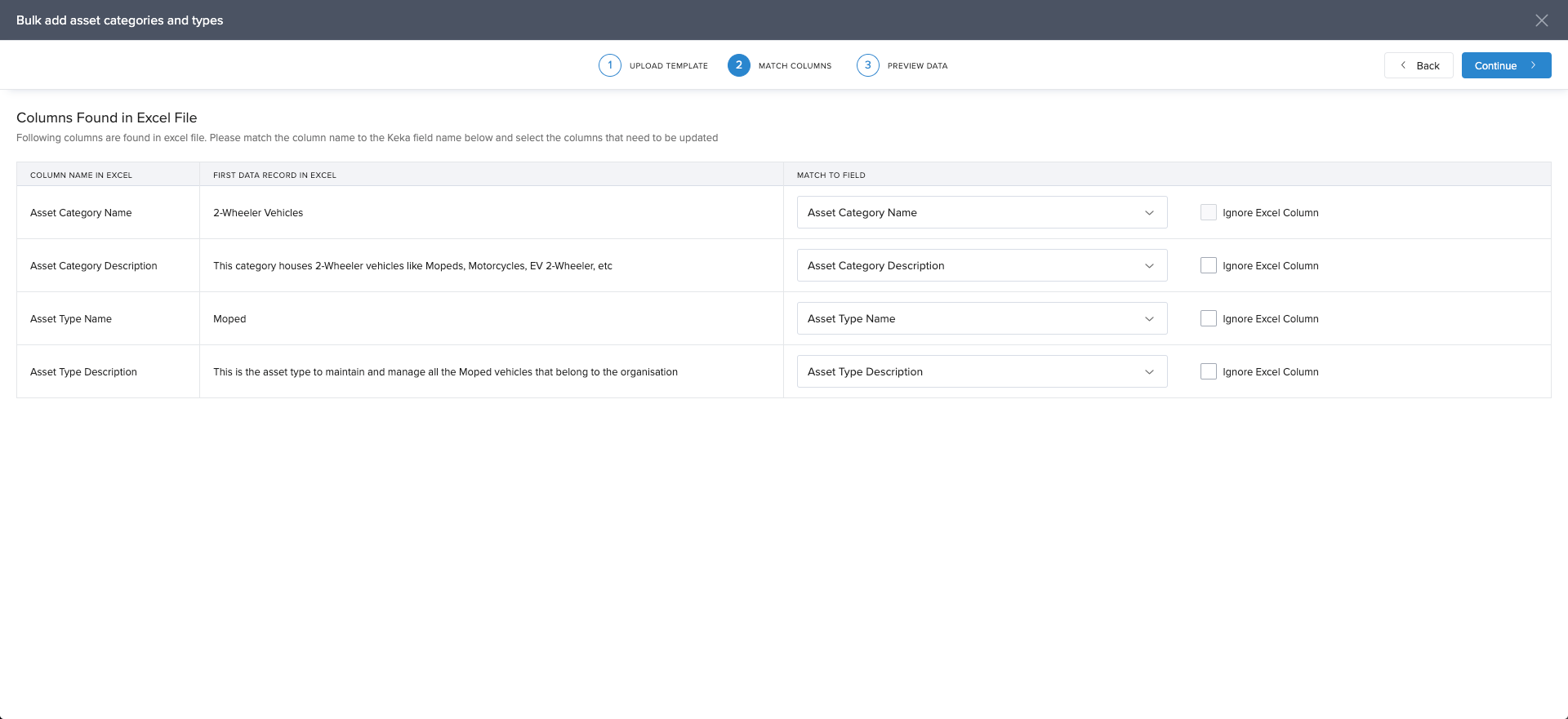Image resolution: width=1568 pixels, height=719 pixels.
Task: Select the Preview Data step label
Action: pyautogui.click(x=917, y=66)
